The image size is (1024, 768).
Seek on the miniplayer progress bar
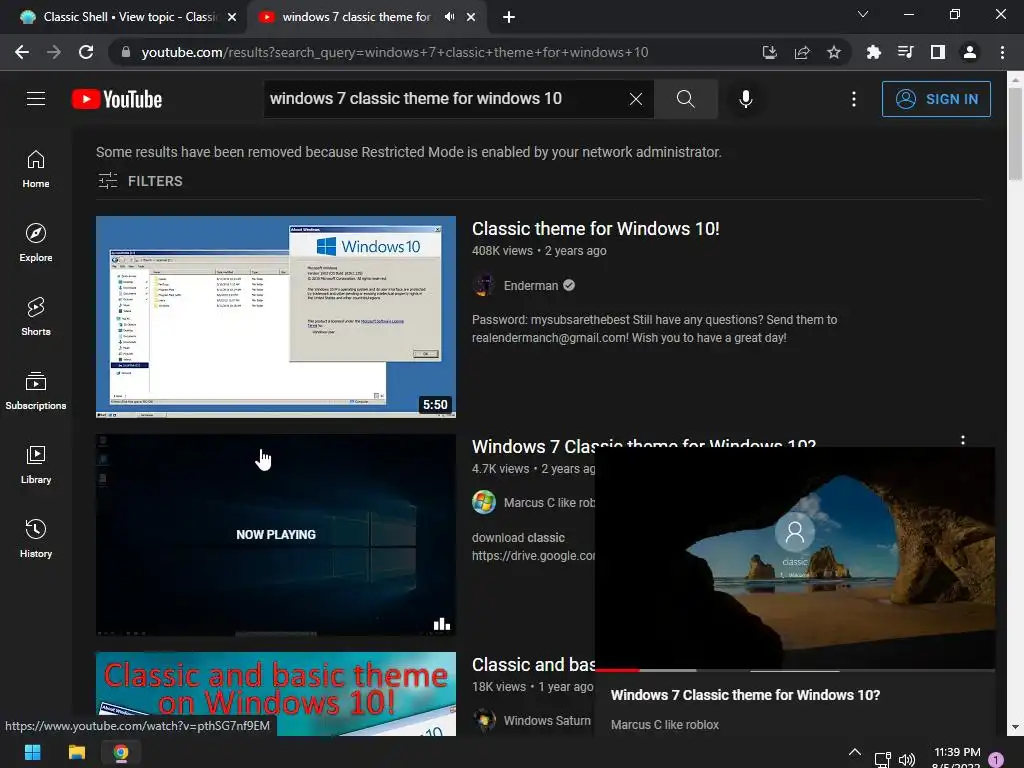tap(795, 670)
